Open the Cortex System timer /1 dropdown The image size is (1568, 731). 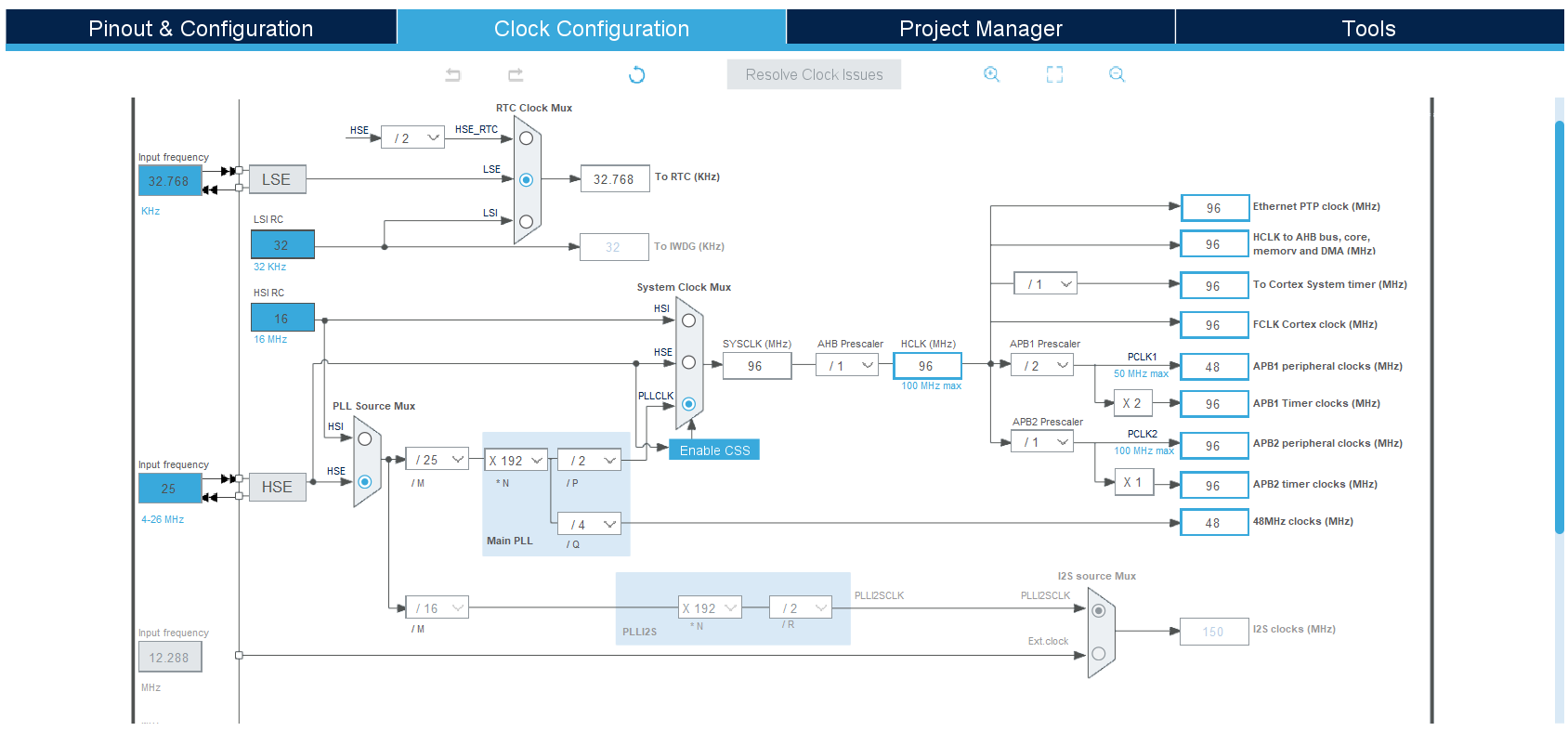(1045, 283)
